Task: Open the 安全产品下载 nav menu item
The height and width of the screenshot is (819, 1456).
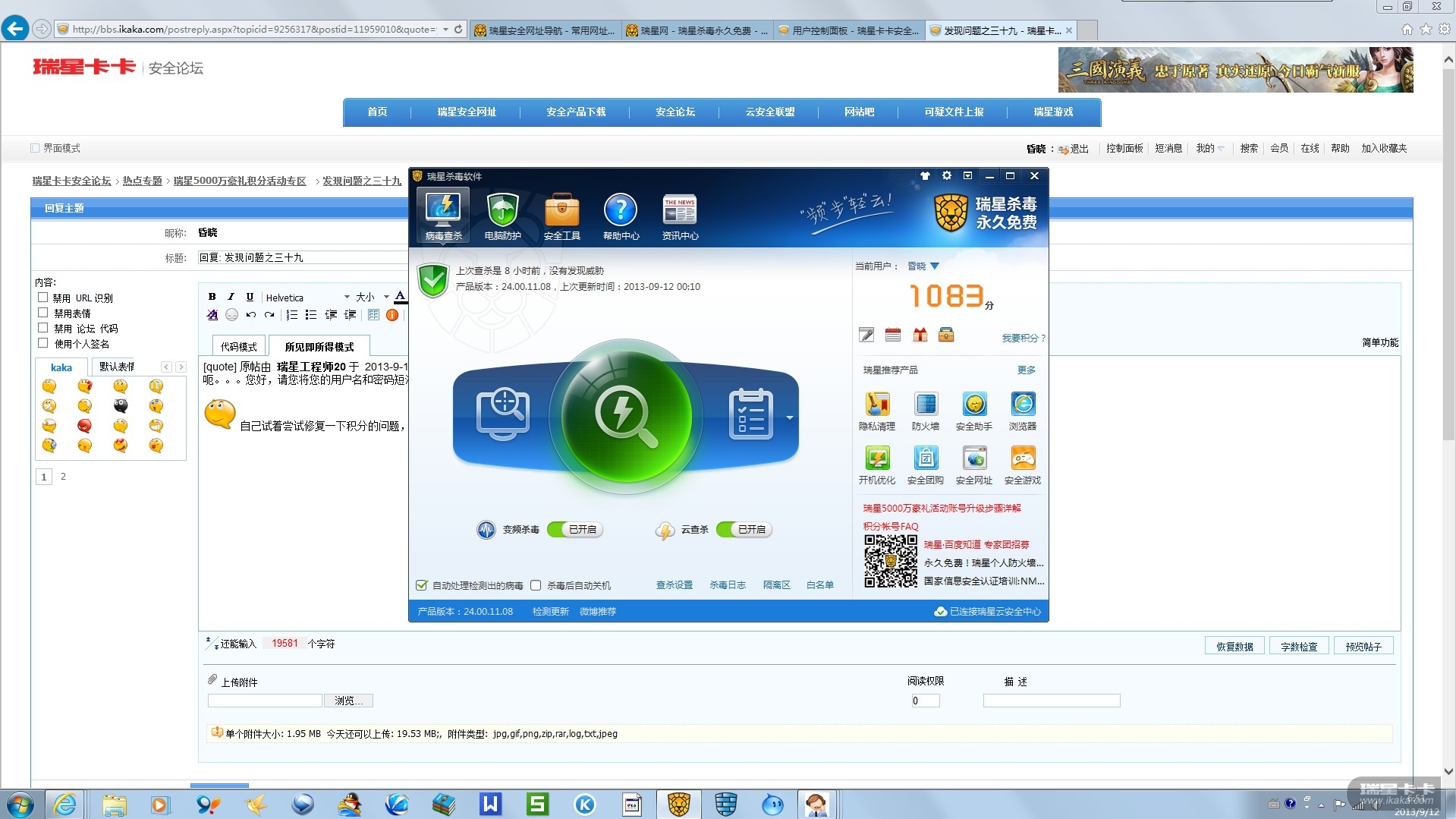Action: click(x=576, y=112)
